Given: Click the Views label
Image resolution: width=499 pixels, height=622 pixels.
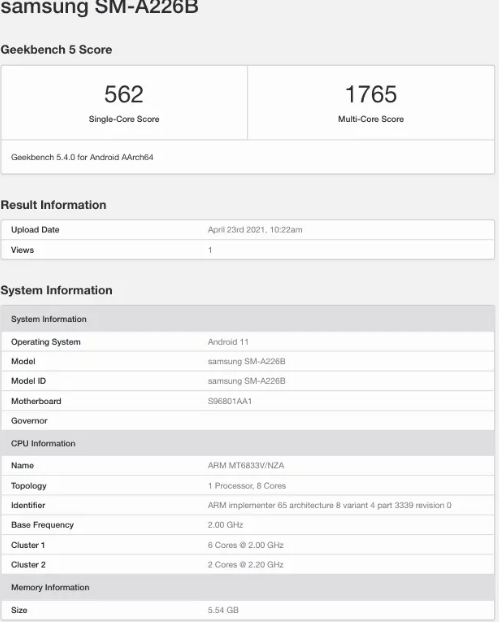Looking at the screenshot, I should click(x=22, y=250).
